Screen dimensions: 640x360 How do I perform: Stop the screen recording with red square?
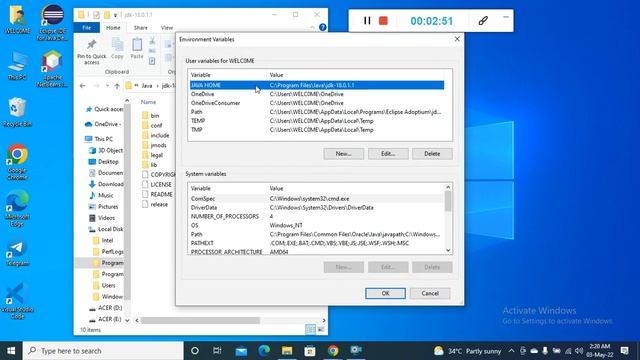click(x=383, y=20)
